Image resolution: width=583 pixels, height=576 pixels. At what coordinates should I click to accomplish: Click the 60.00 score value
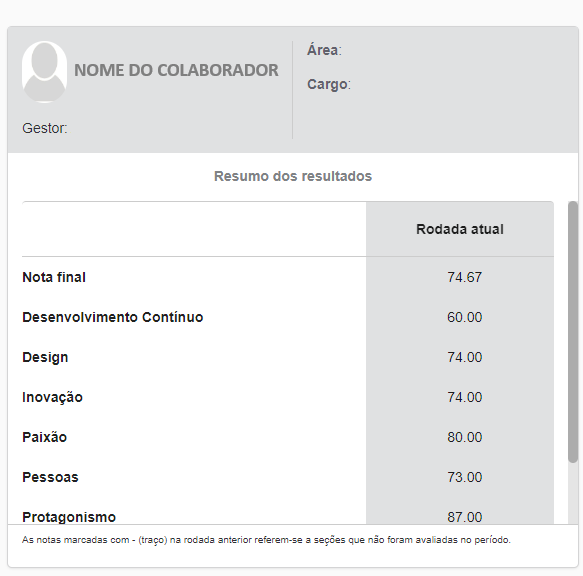coord(464,317)
